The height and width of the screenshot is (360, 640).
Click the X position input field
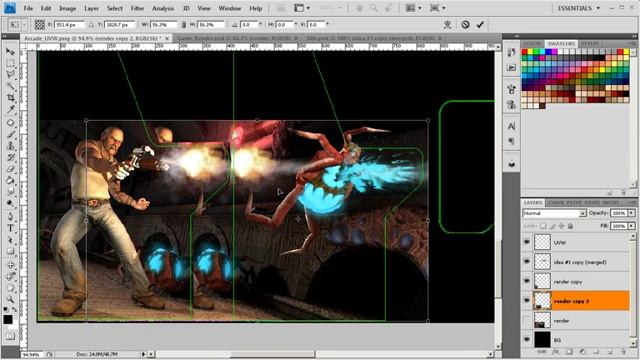[x=70, y=25]
